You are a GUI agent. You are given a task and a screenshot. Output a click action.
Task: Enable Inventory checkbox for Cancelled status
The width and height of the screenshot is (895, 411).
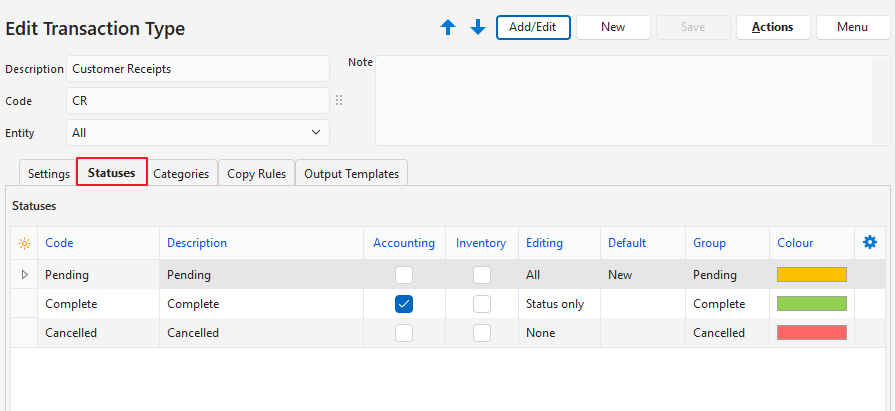[x=482, y=333]
